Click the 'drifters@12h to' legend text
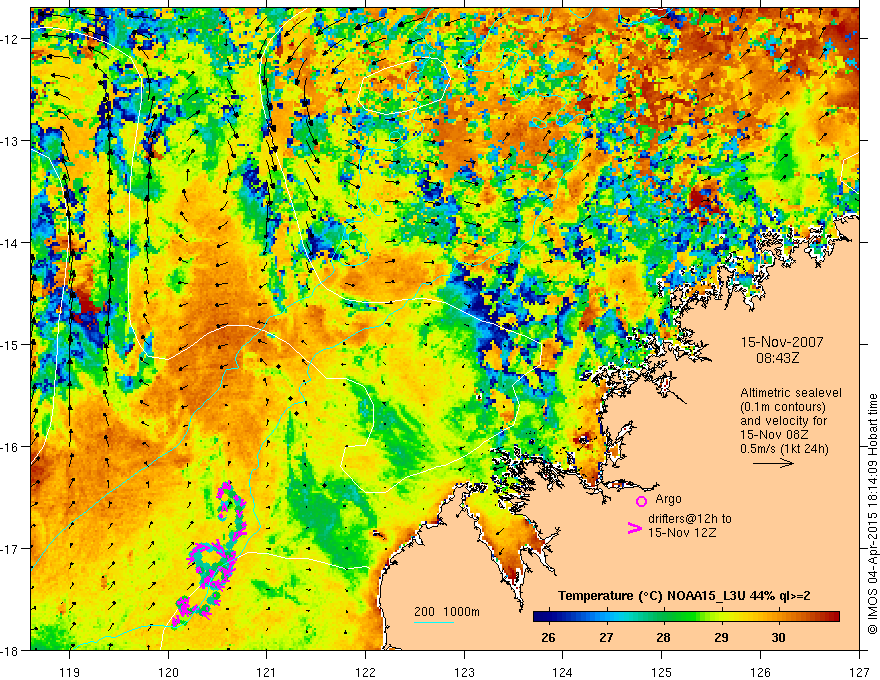880x680 pixels. [x=690, y=519]
